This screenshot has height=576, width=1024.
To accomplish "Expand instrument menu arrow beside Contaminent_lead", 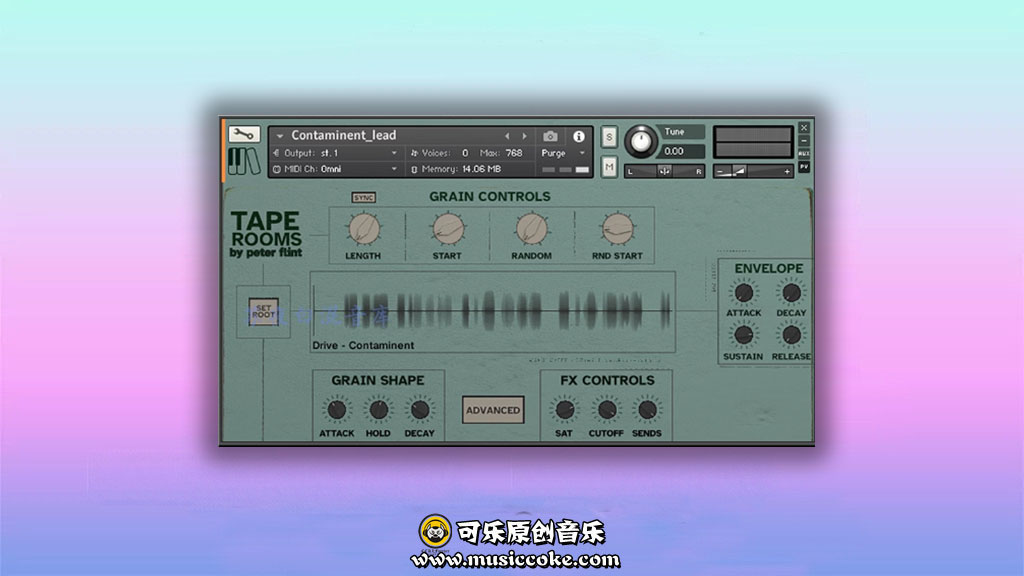I will point(280,136).
